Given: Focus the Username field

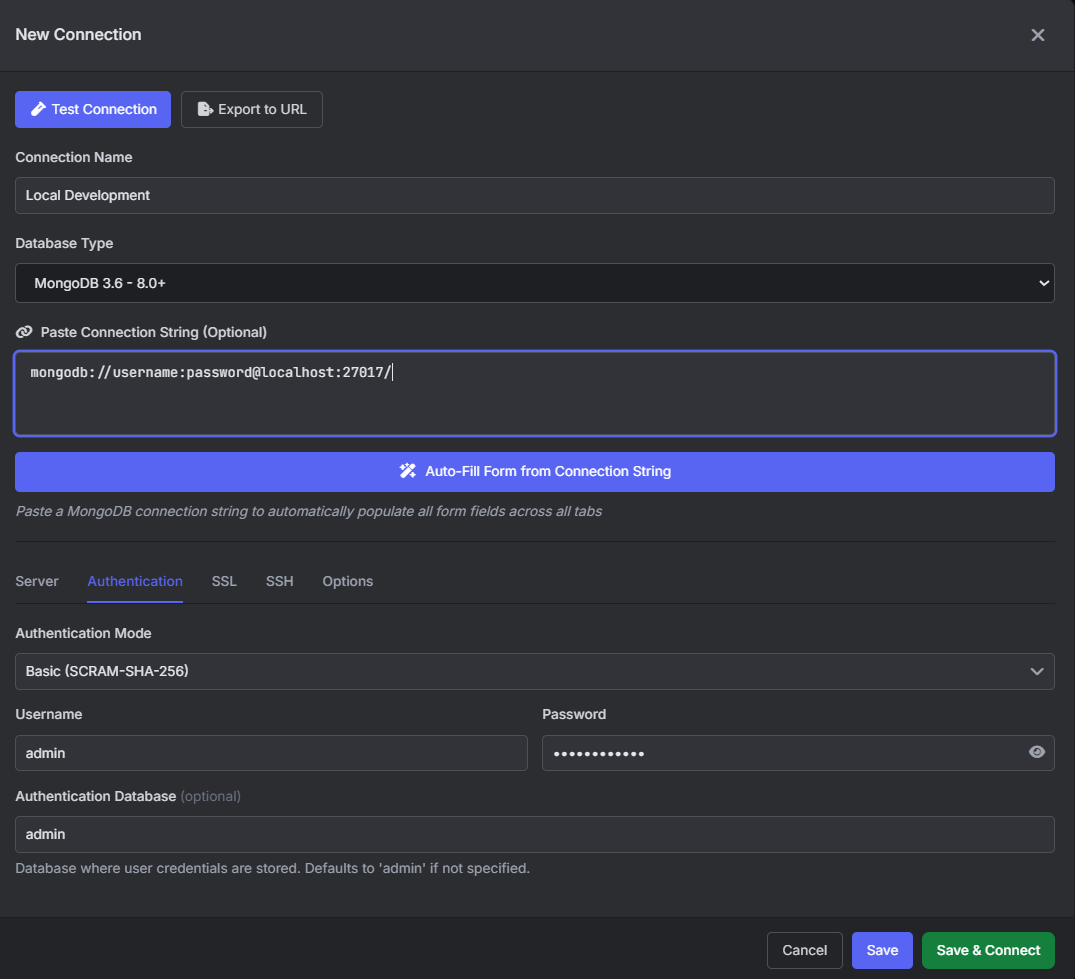Looking at the screenshot, I should 271,753.
